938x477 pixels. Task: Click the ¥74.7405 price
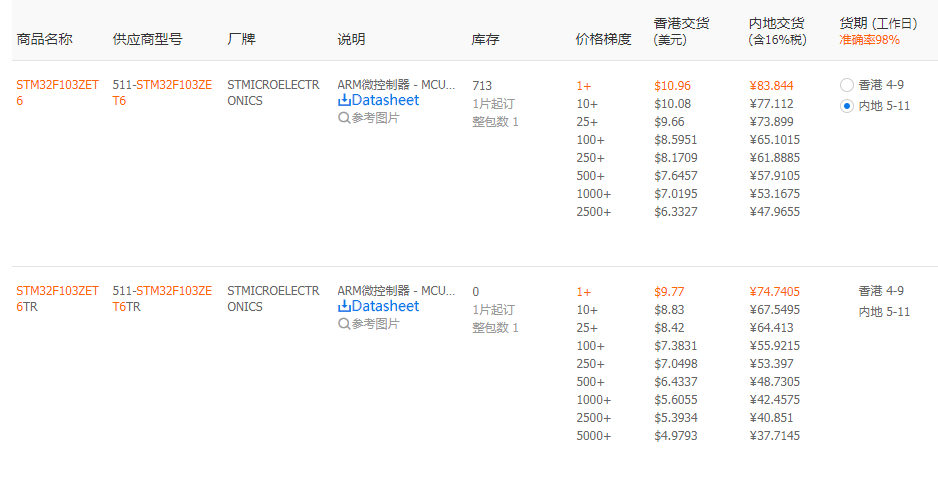pos(775,291)
